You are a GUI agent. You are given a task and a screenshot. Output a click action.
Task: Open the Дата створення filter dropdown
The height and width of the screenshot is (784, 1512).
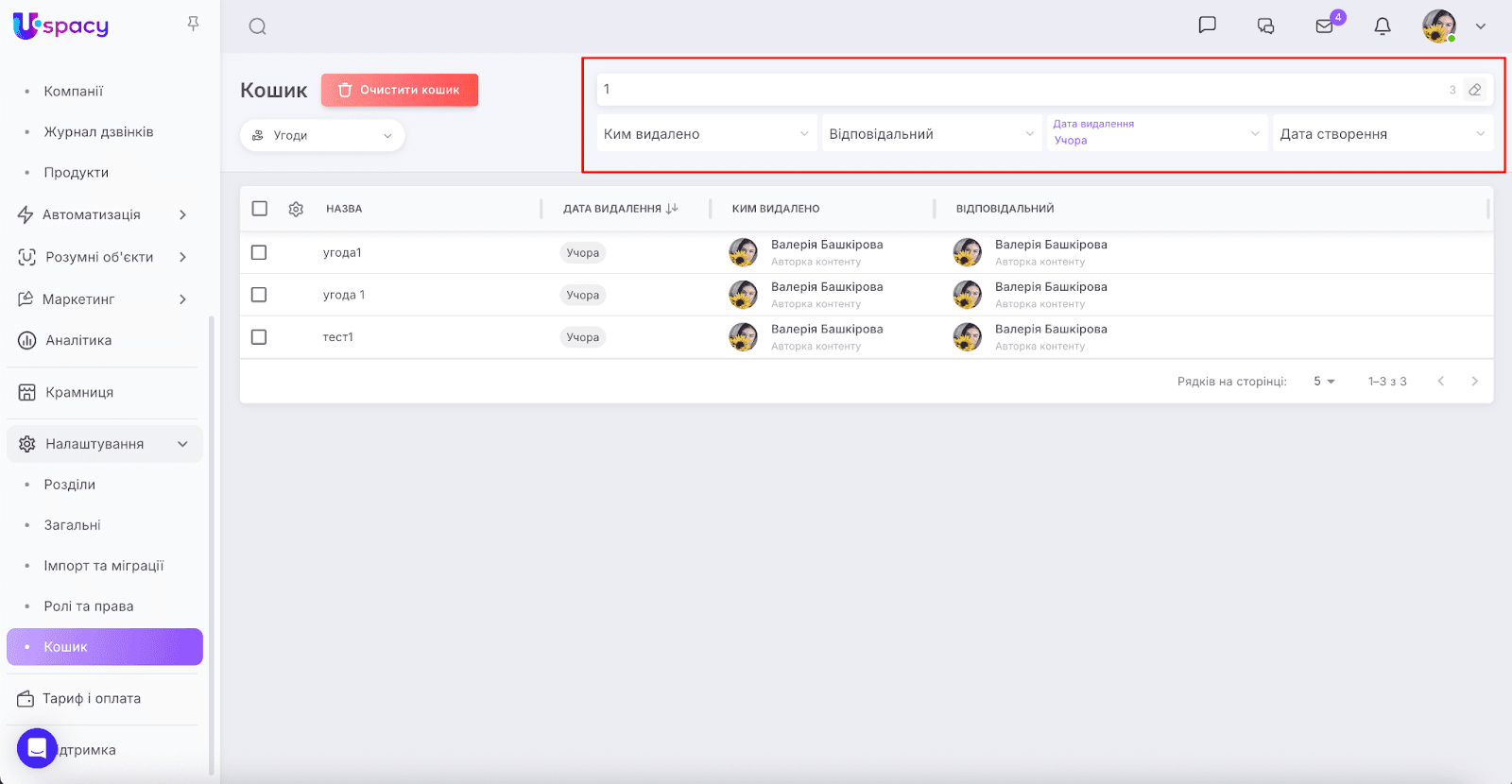pyautogui.click(x=1382, y=134)
